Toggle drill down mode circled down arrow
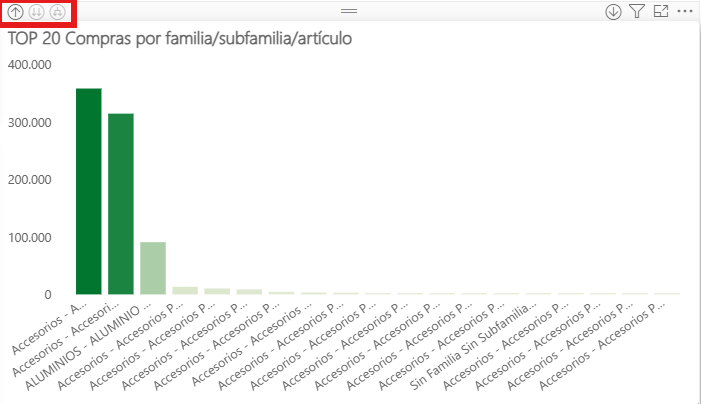 pos(614,12)
